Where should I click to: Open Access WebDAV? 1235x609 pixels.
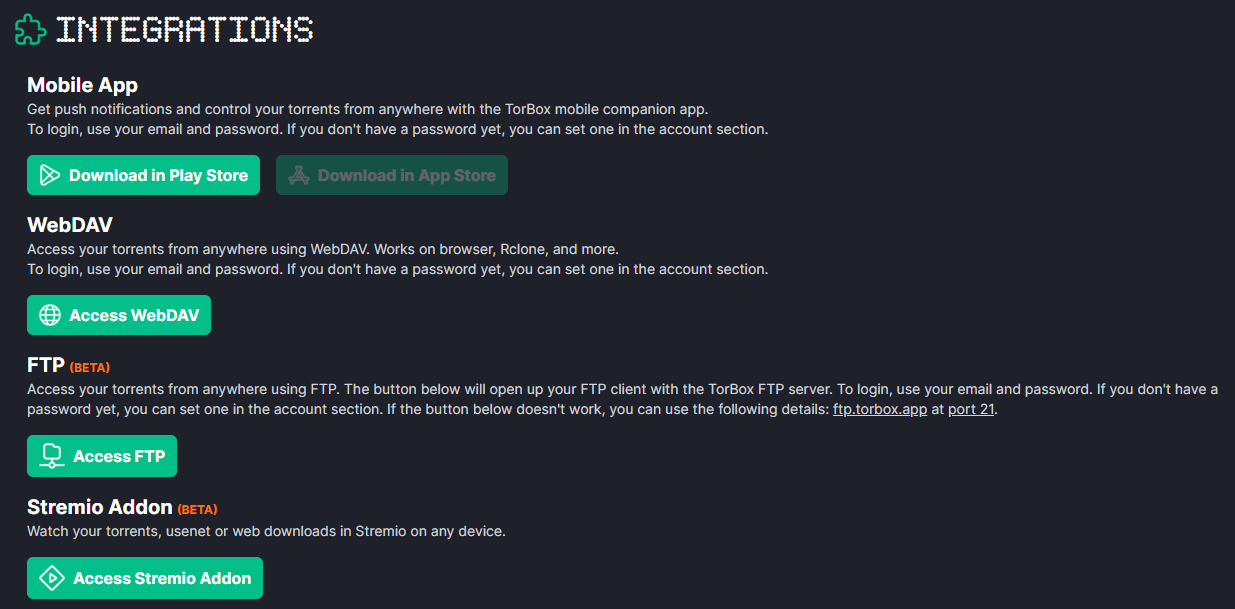(118, 314)
